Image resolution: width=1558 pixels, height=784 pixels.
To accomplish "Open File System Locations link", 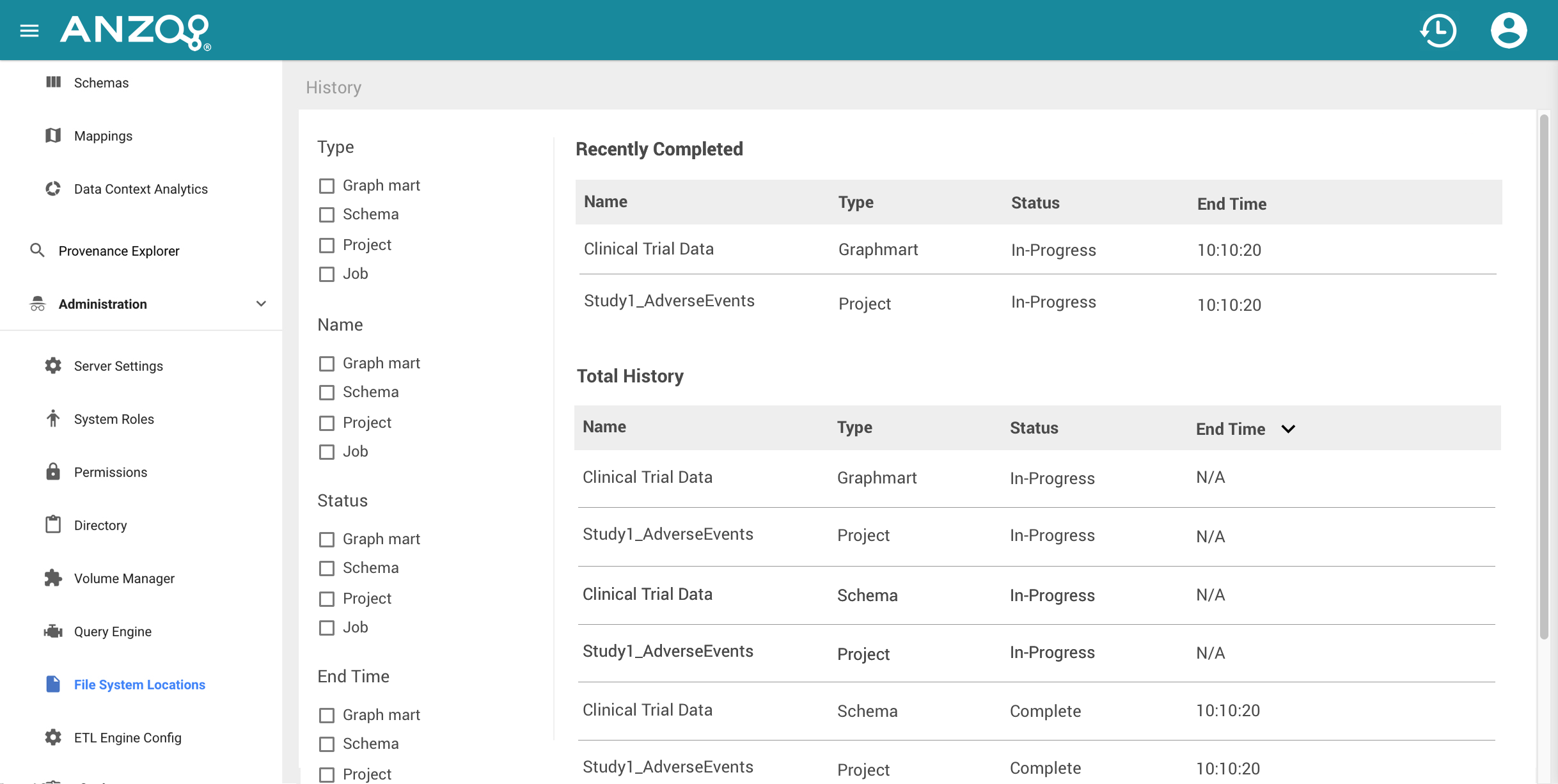I will coord(139,684).
